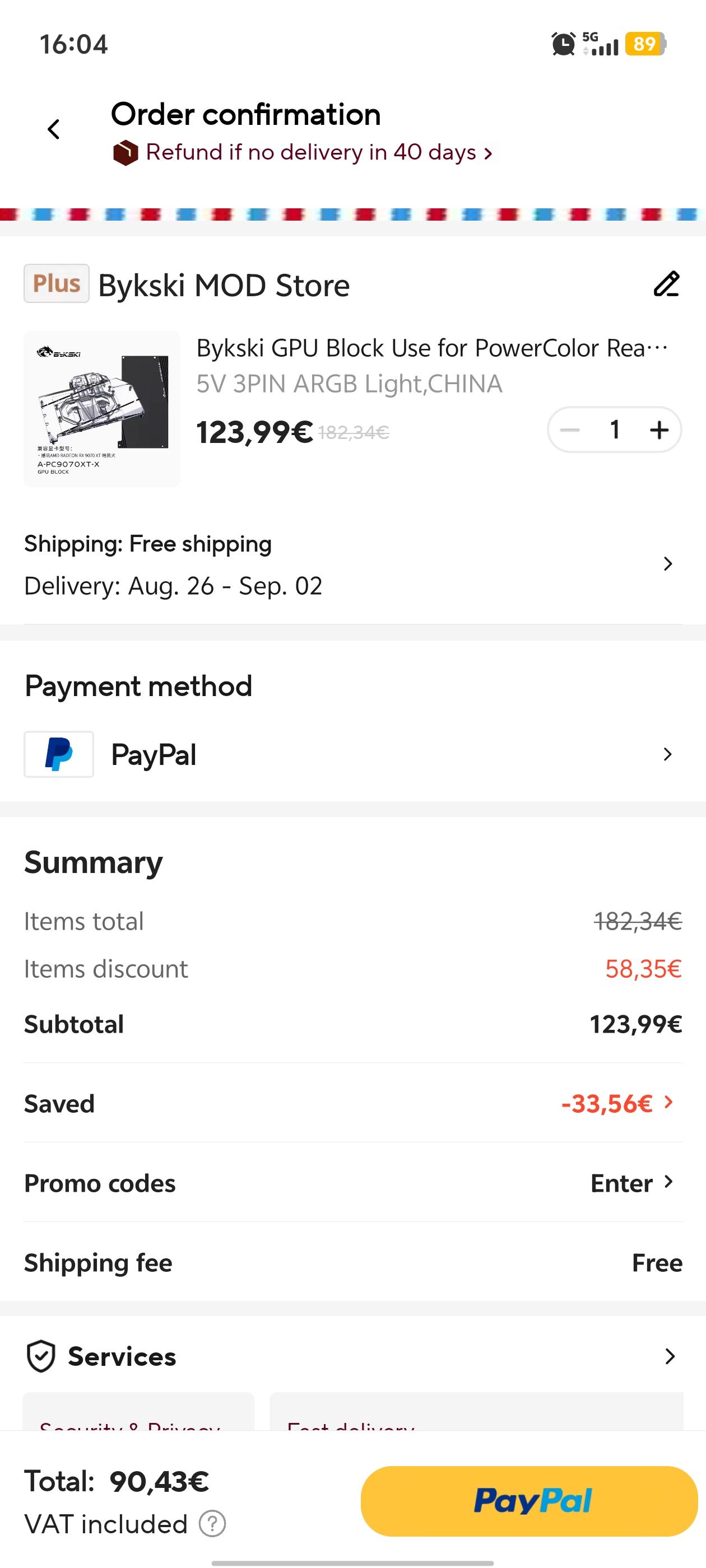
Task: Increase item quantity with plus button
Action: pos(659,430)
